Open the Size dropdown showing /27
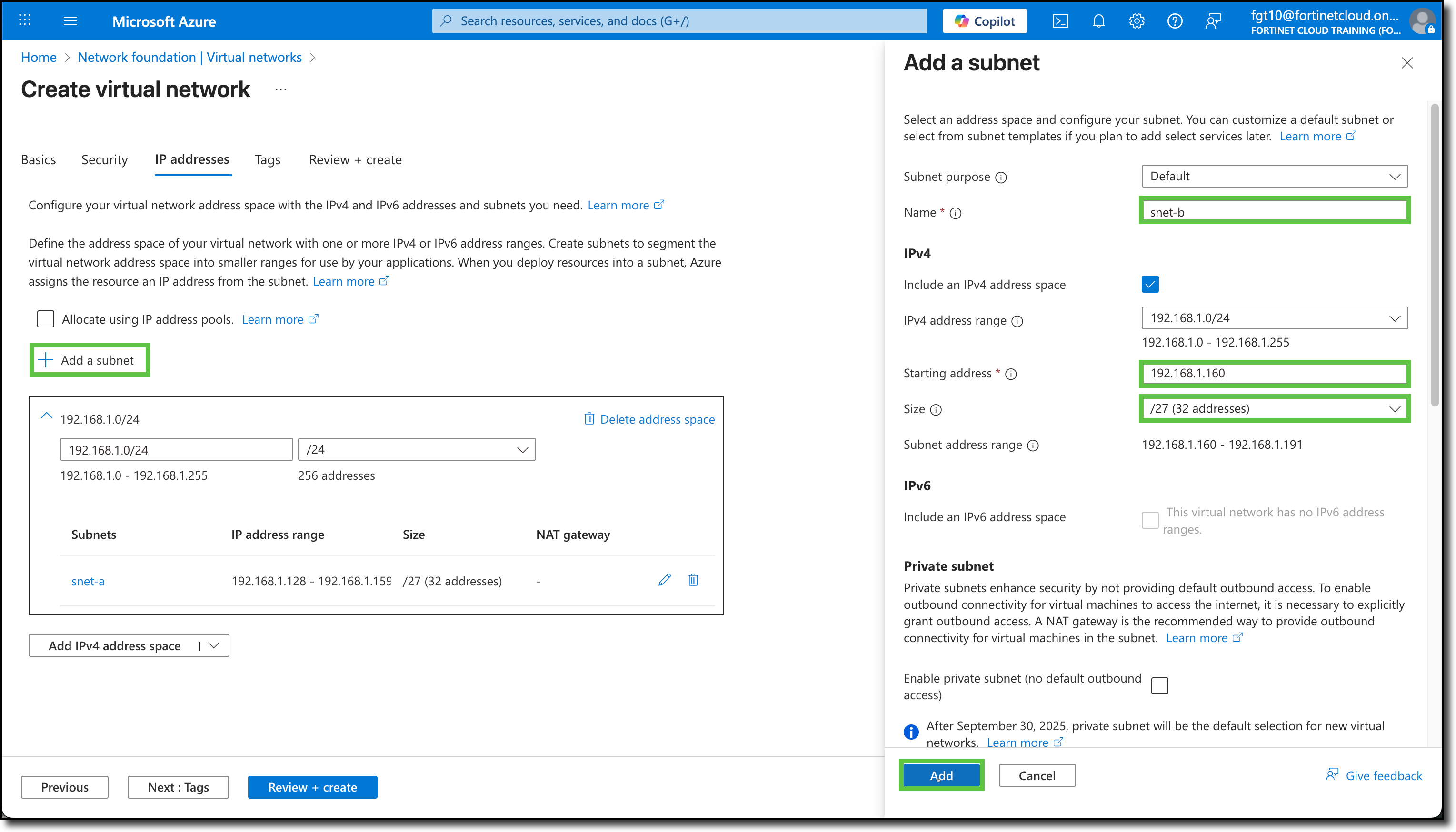1456x832 pixels. [x=1274, y=408]
